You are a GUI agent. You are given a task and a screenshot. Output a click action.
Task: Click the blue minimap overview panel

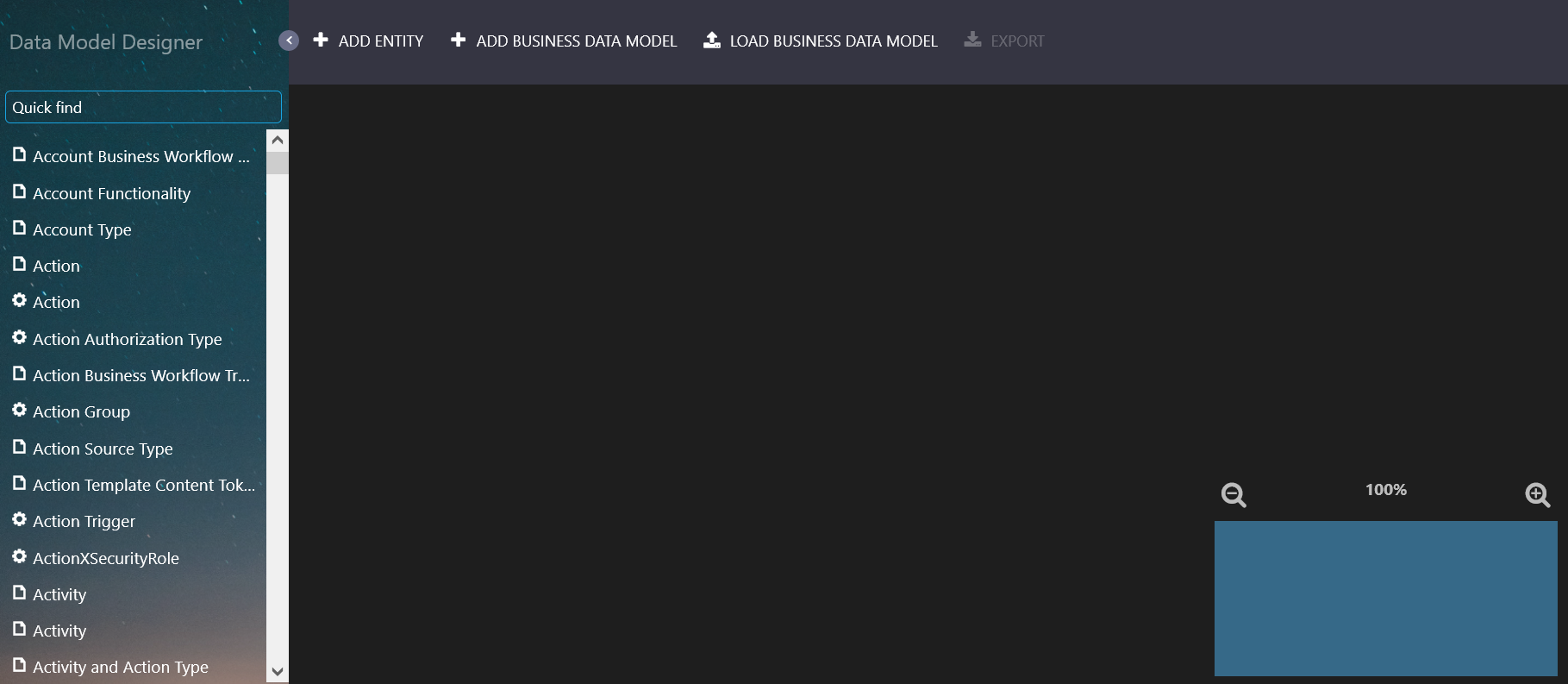[x=1385, y=598]
